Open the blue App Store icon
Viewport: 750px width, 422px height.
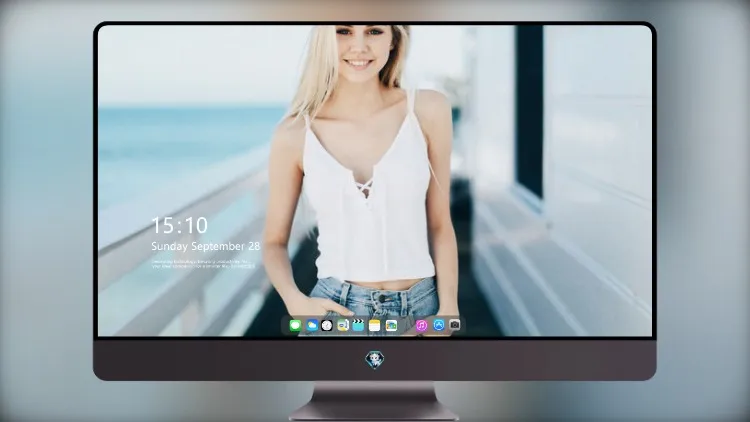click(439, 325)
